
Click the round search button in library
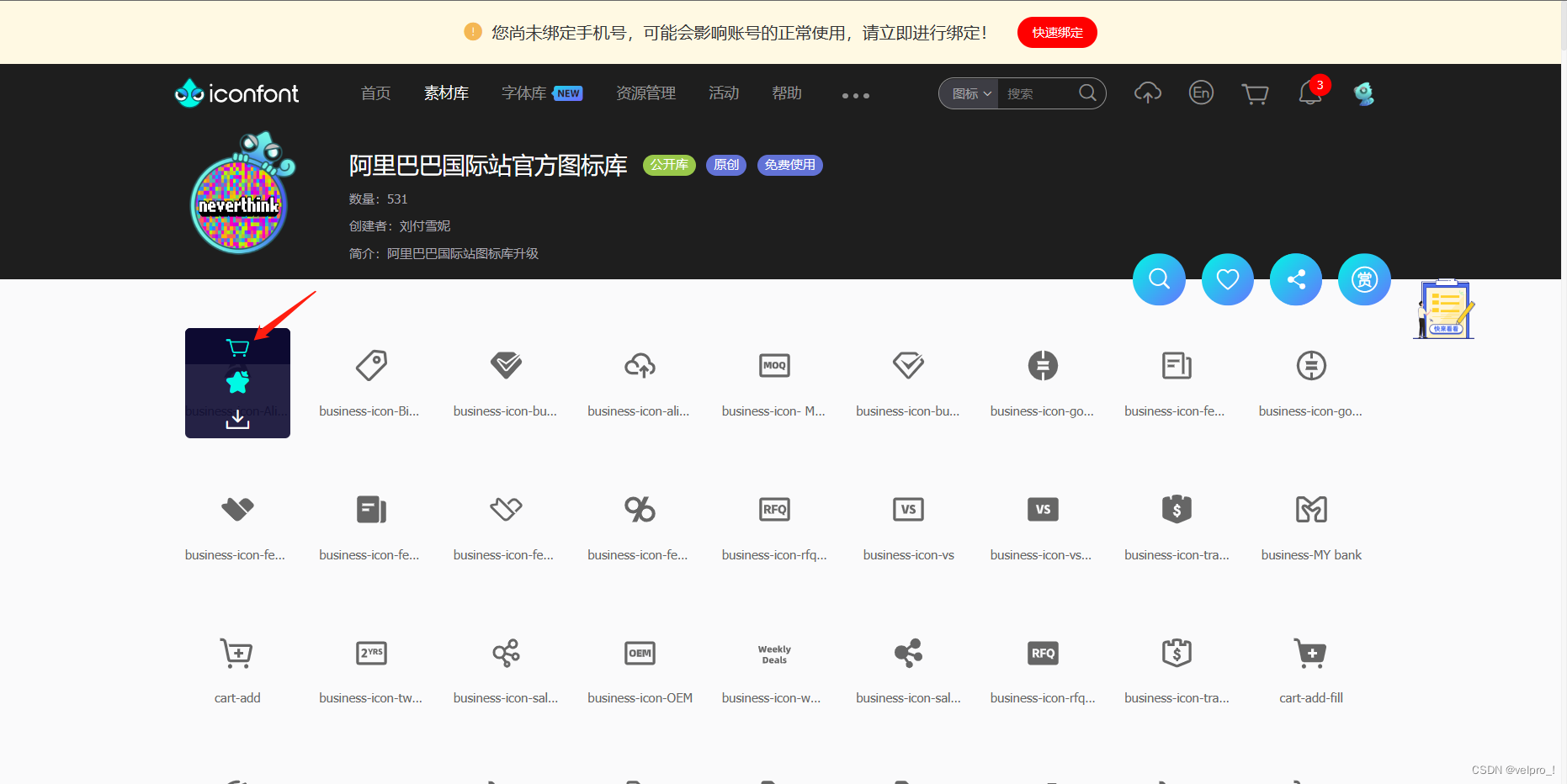(1159, 279)
